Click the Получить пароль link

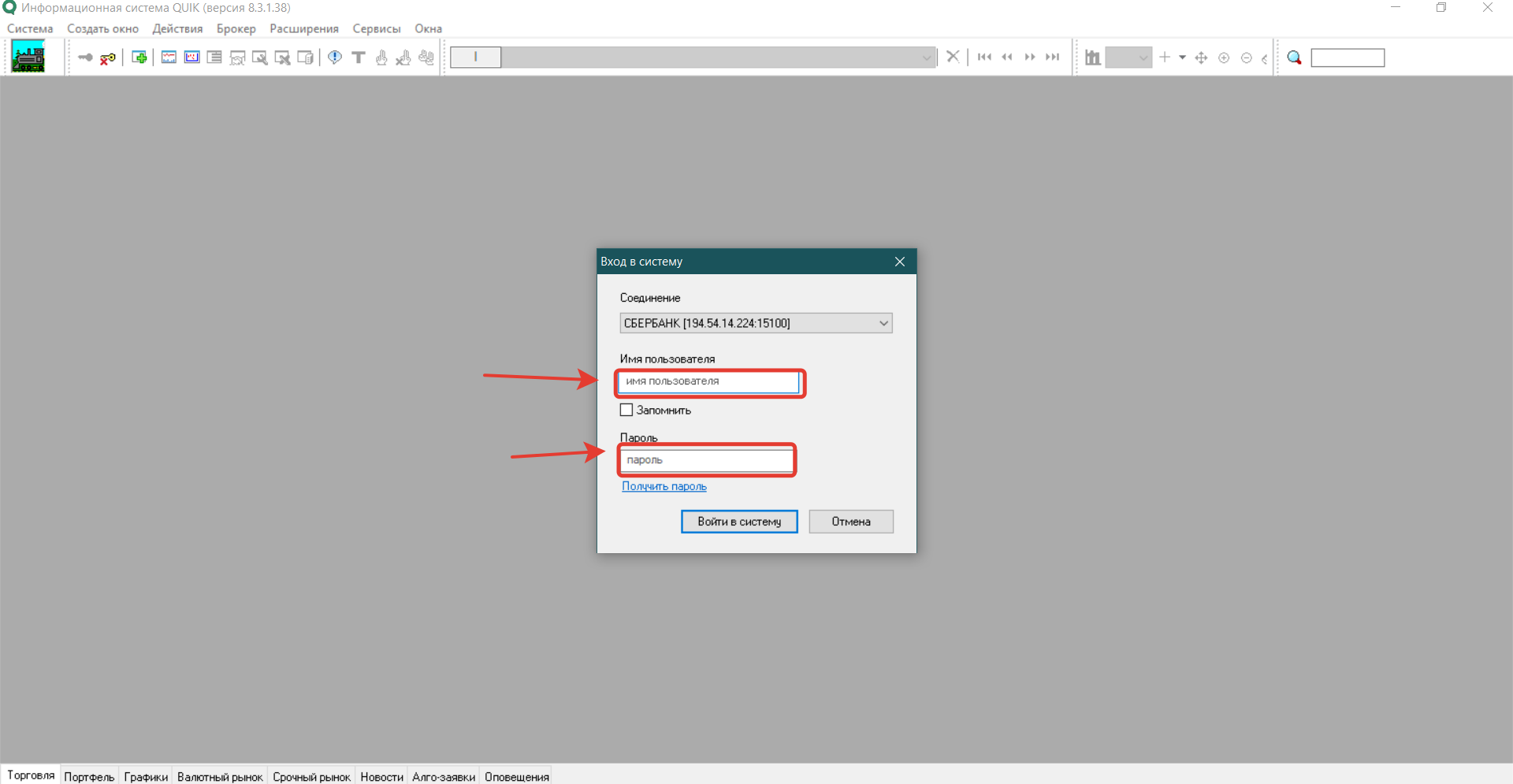(x=664, y=486)
